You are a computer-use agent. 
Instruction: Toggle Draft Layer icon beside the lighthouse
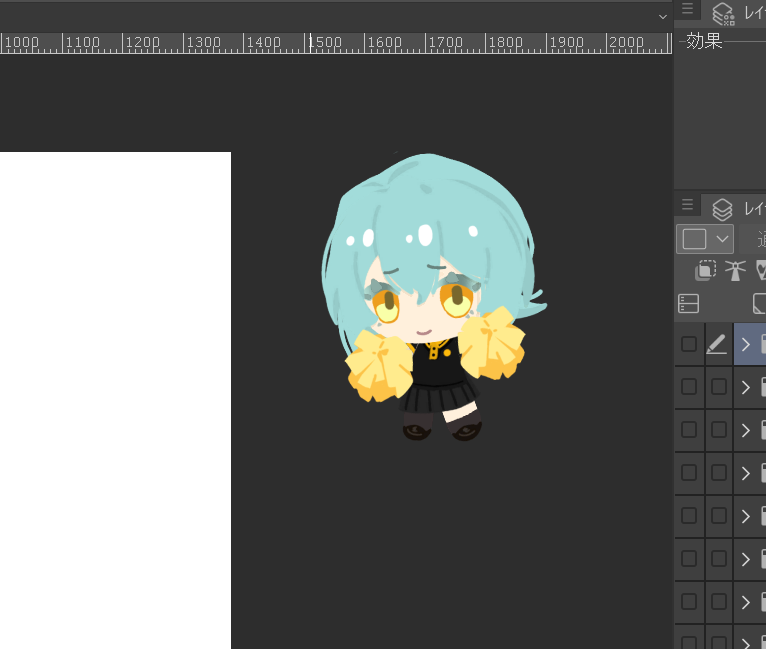pos(761,270)
